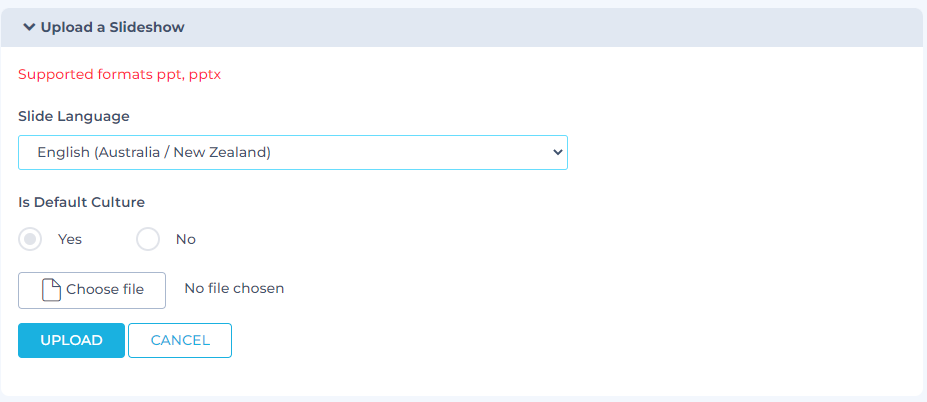The image size is (927, 402).
Task: Click the document icon on Choose file
Action: click(x=51, y=290)
